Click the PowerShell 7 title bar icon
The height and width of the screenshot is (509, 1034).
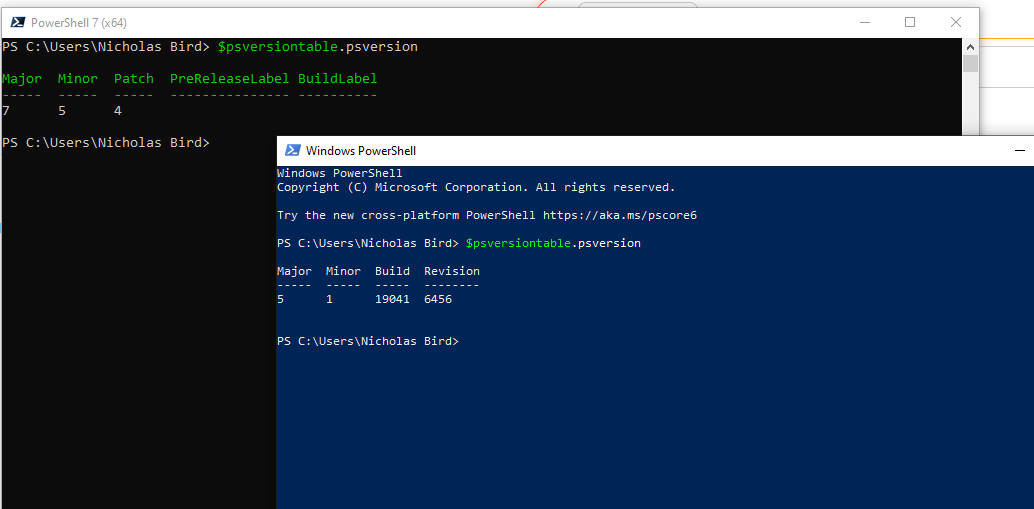tap(18, 22)
